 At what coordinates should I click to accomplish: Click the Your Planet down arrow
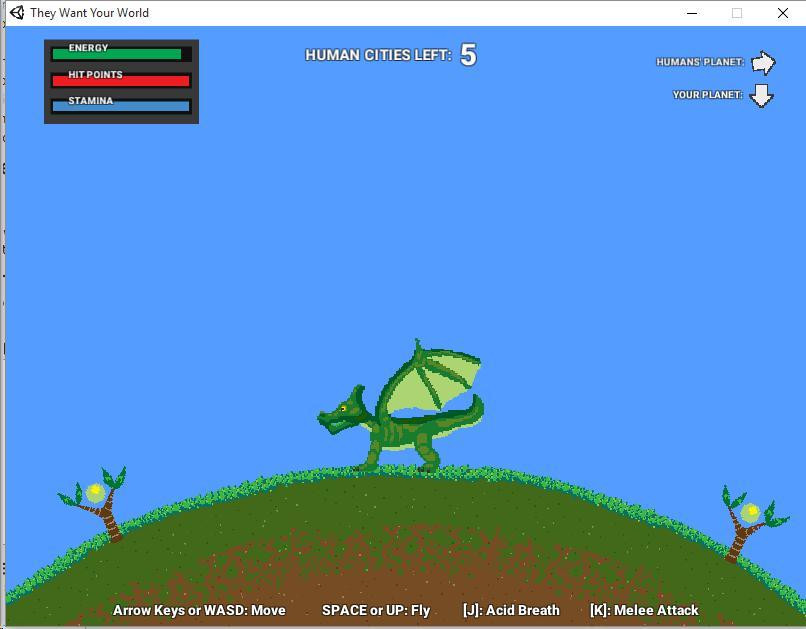coord(761,96)
